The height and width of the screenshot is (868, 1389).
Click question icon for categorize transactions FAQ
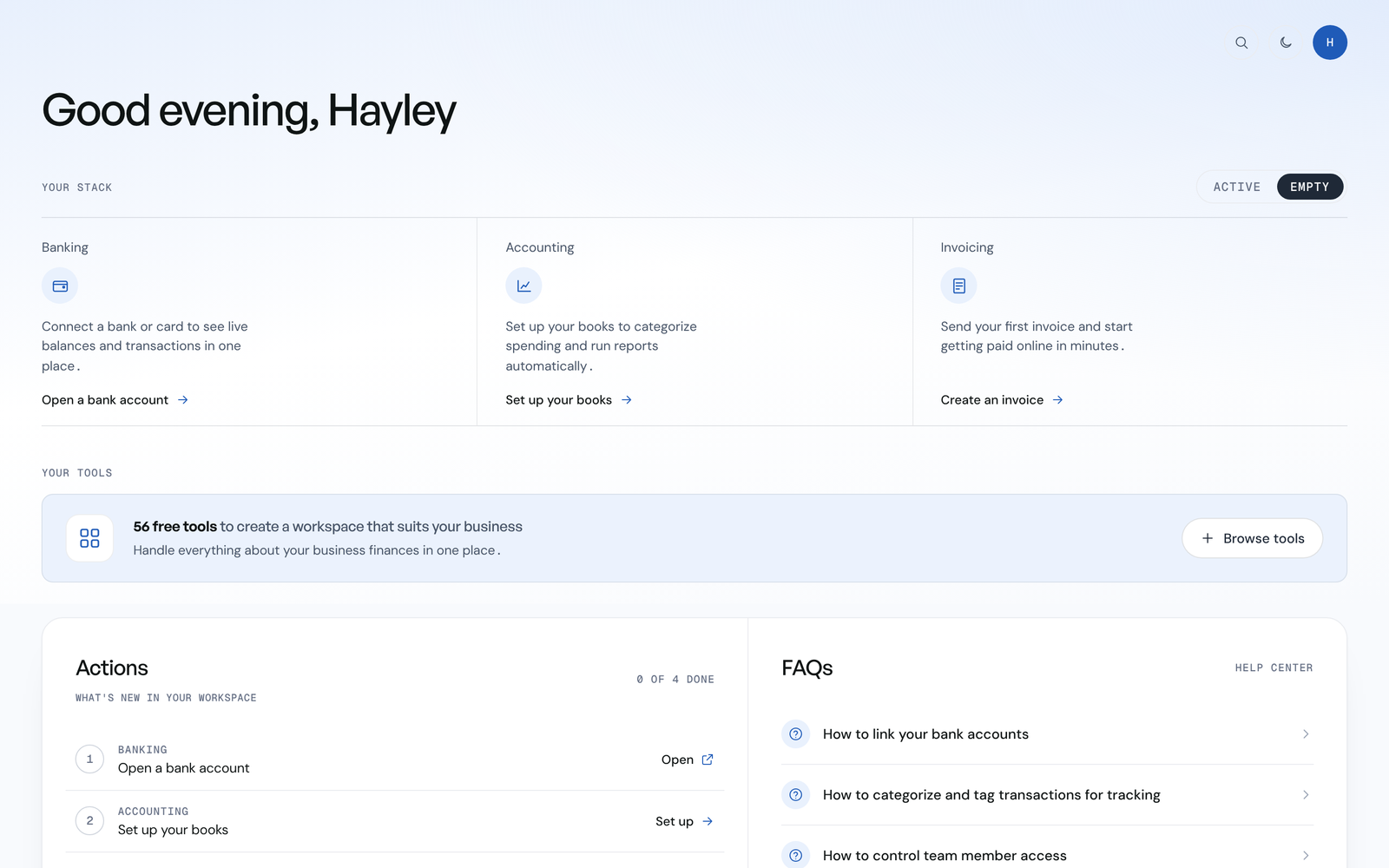tap(795, 795)
